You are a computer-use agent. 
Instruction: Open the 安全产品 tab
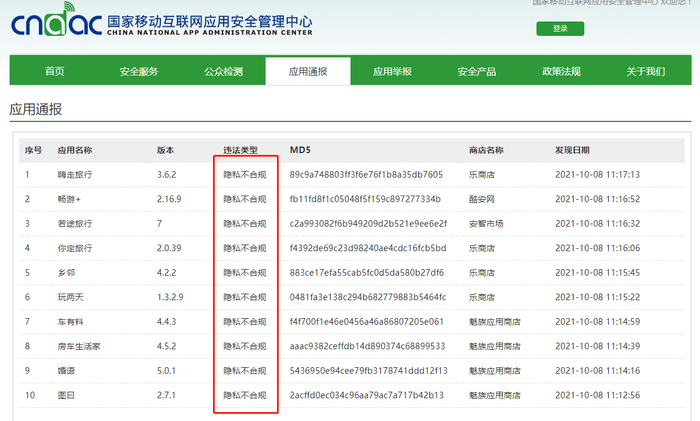477,71
